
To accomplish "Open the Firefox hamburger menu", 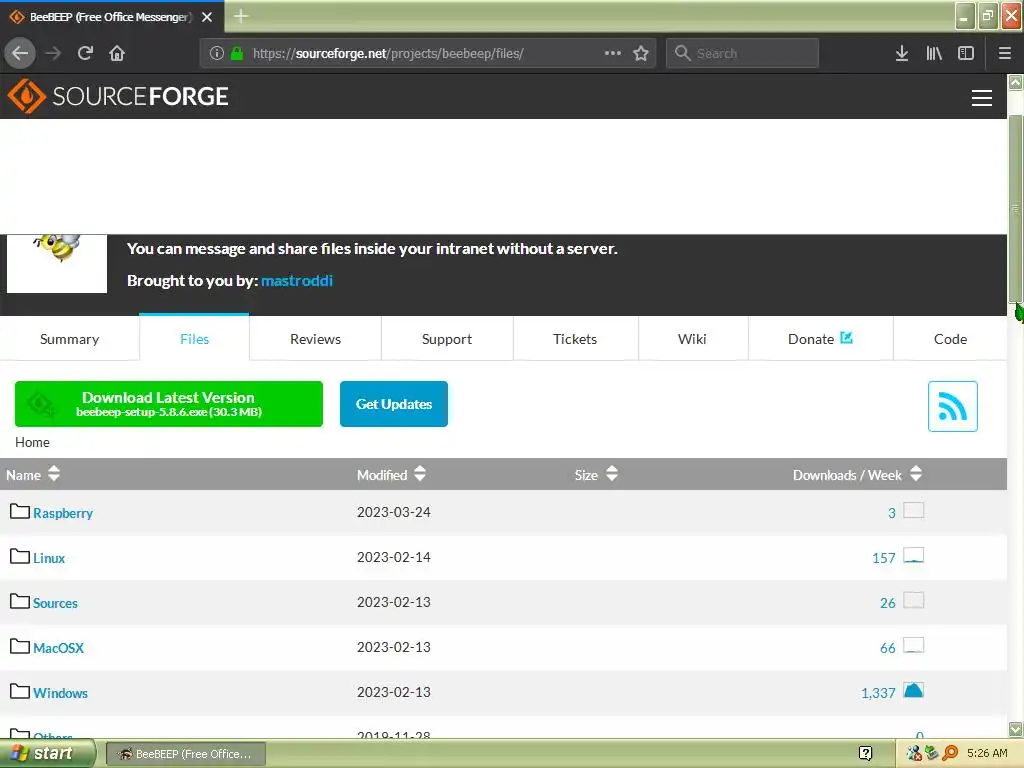I will coord(1005,53).
